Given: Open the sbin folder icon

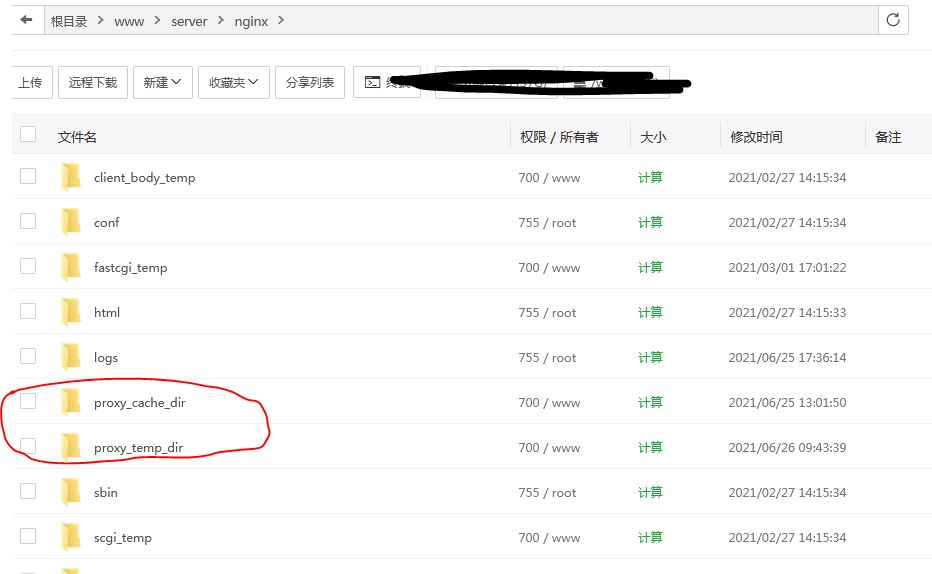Looking at the screenshot, I should point(71,493).
